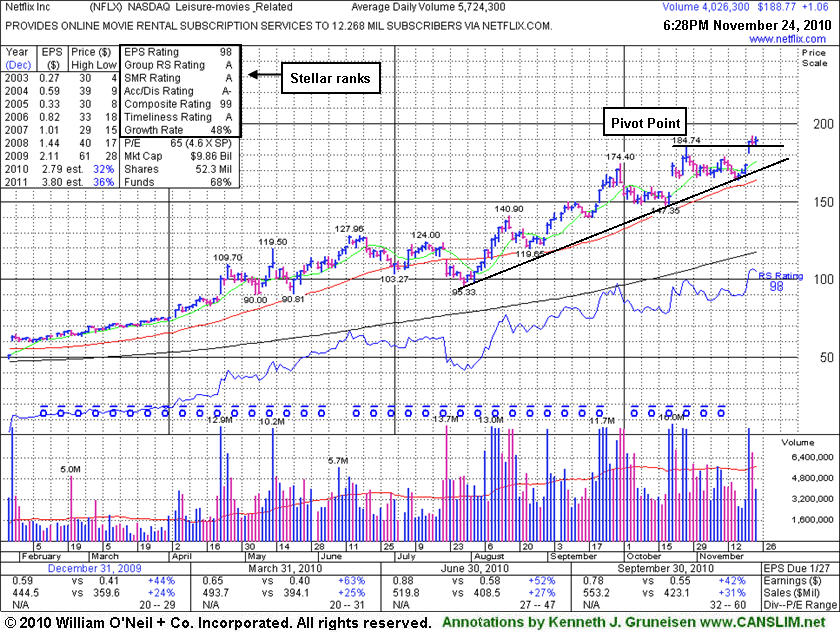840x635 pixels.
Task: Click the March 31, 2010 quarter heading
Action: (285, 569)
